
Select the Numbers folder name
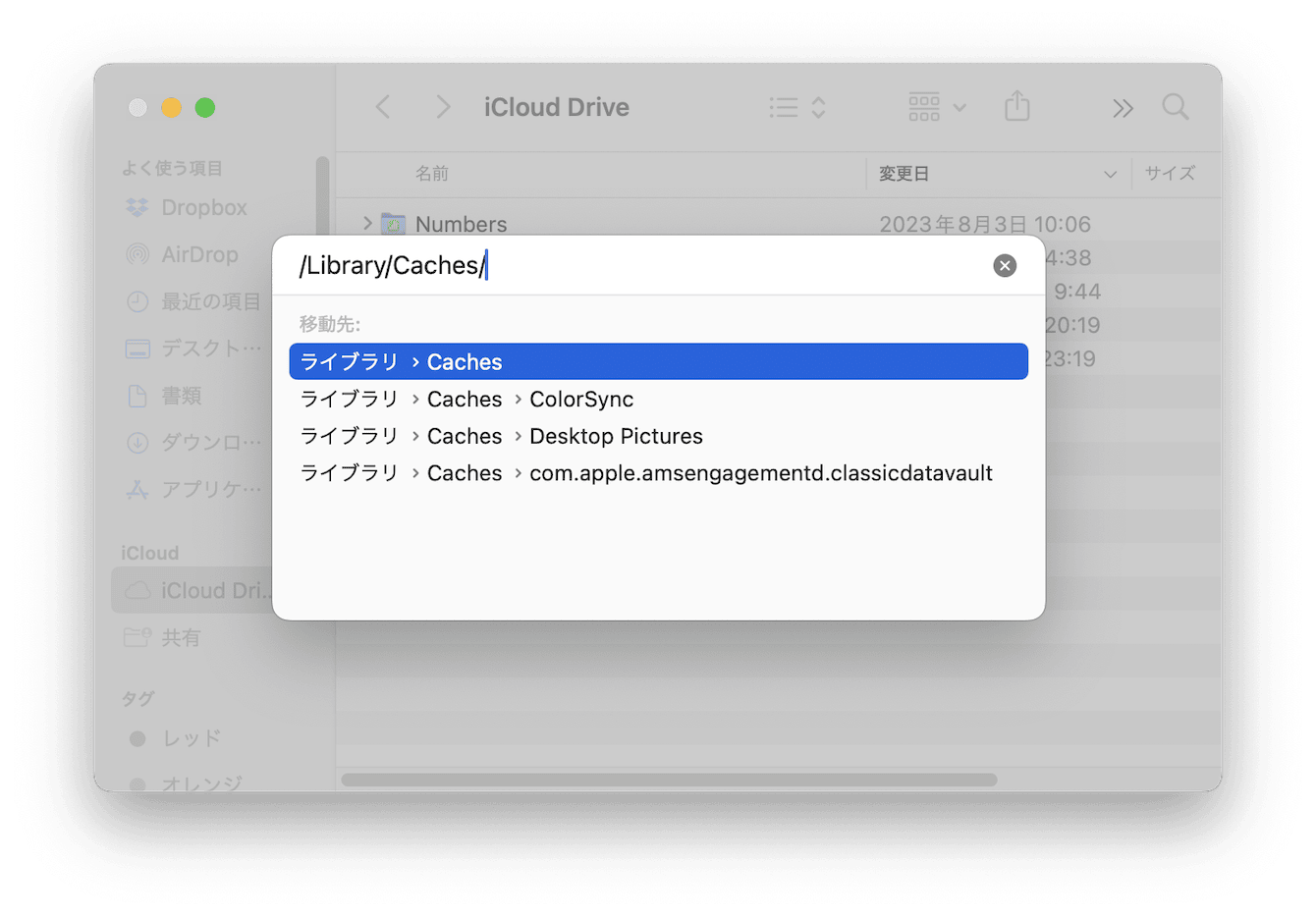pos(461,224)
